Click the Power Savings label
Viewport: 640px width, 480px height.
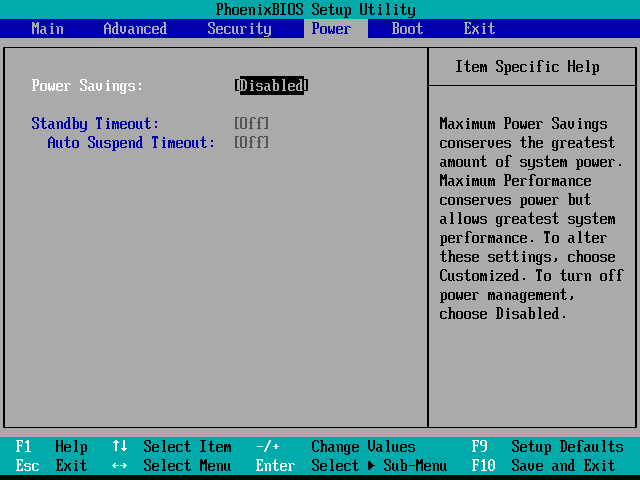tap(87, 86)
